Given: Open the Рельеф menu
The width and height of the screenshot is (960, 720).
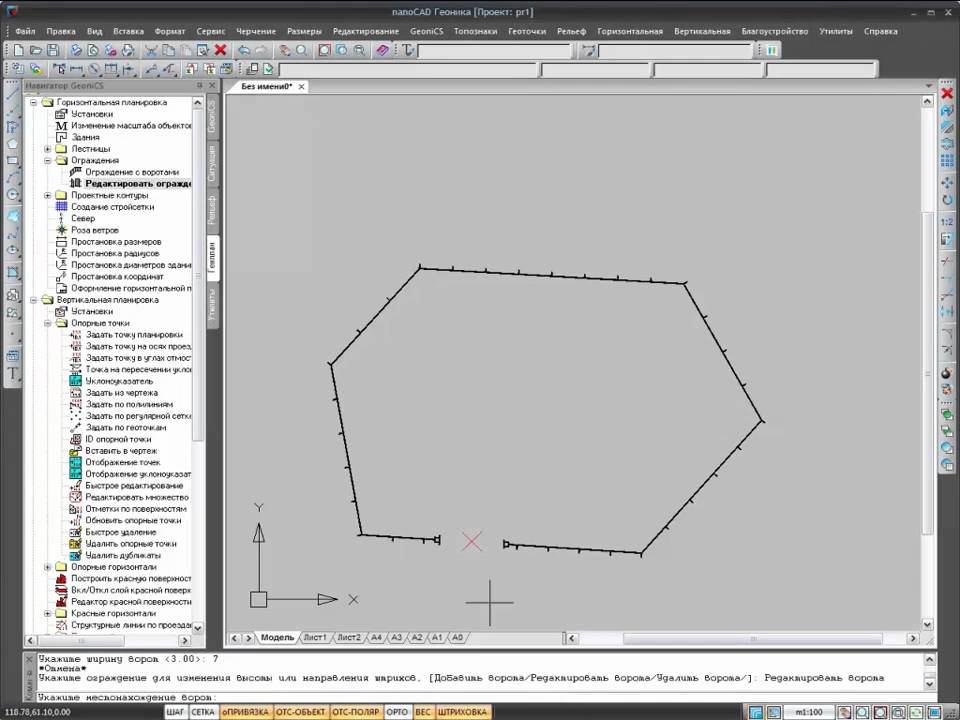Looking at the screenshot, I should coord(571,31).
